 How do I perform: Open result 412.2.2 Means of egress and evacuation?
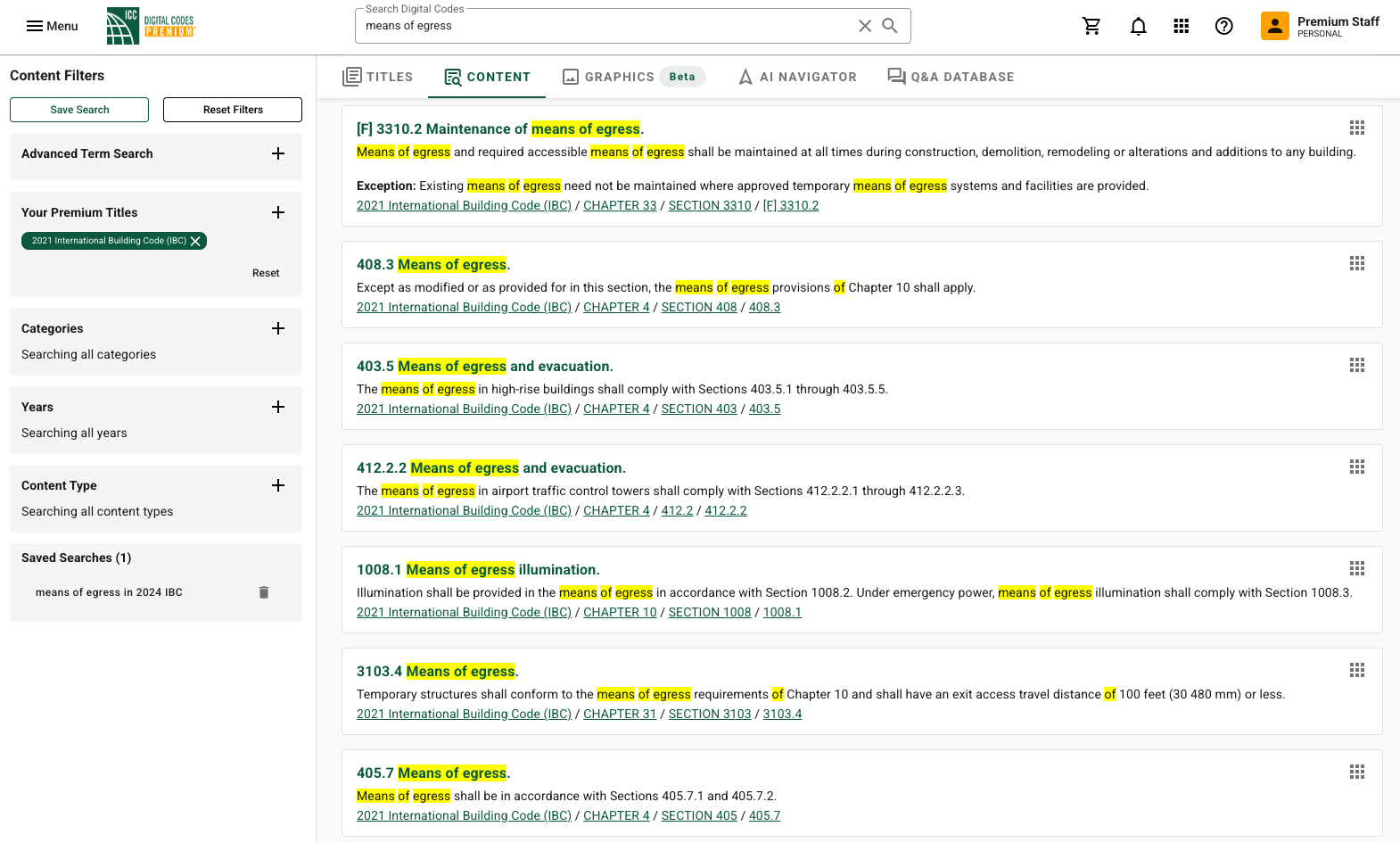click(x=491, y=467)
